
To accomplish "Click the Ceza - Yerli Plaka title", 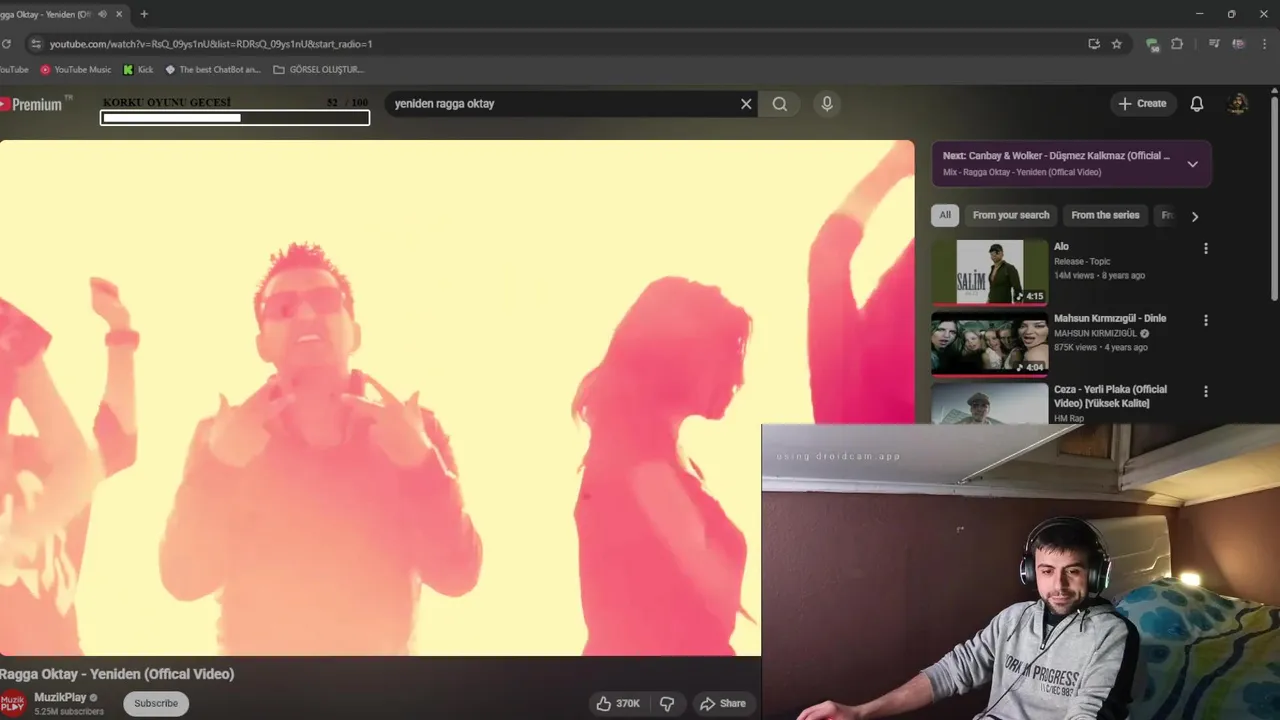I will [x=1110, y=396].
